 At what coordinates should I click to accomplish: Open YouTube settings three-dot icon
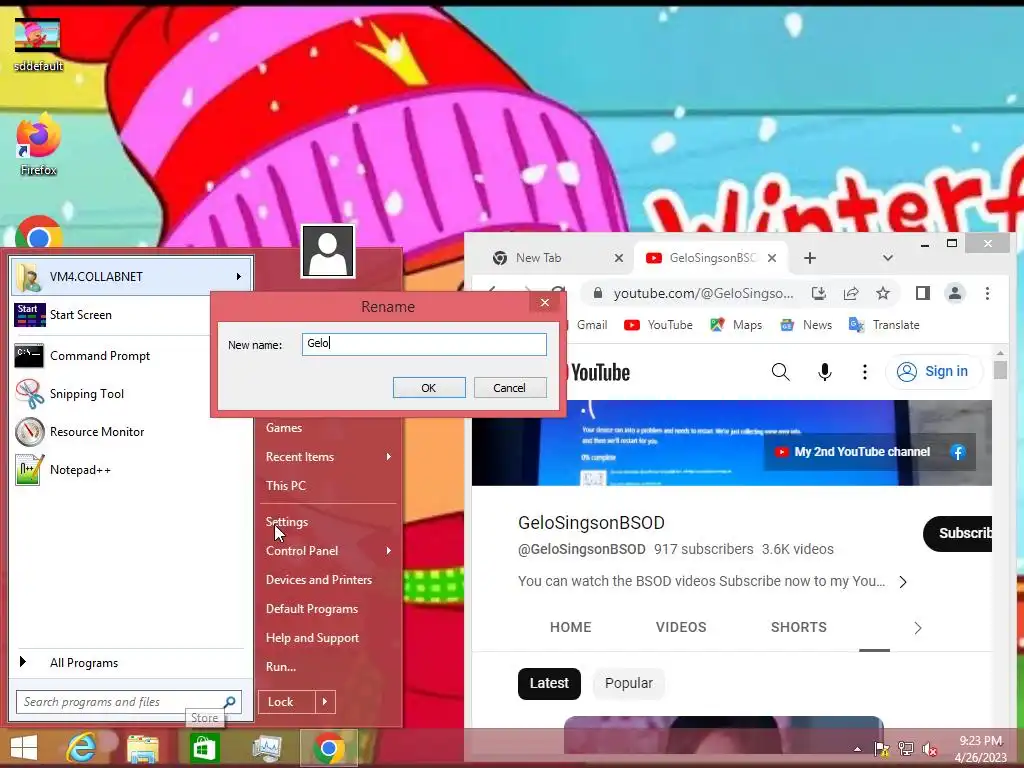tap(865, 372)
